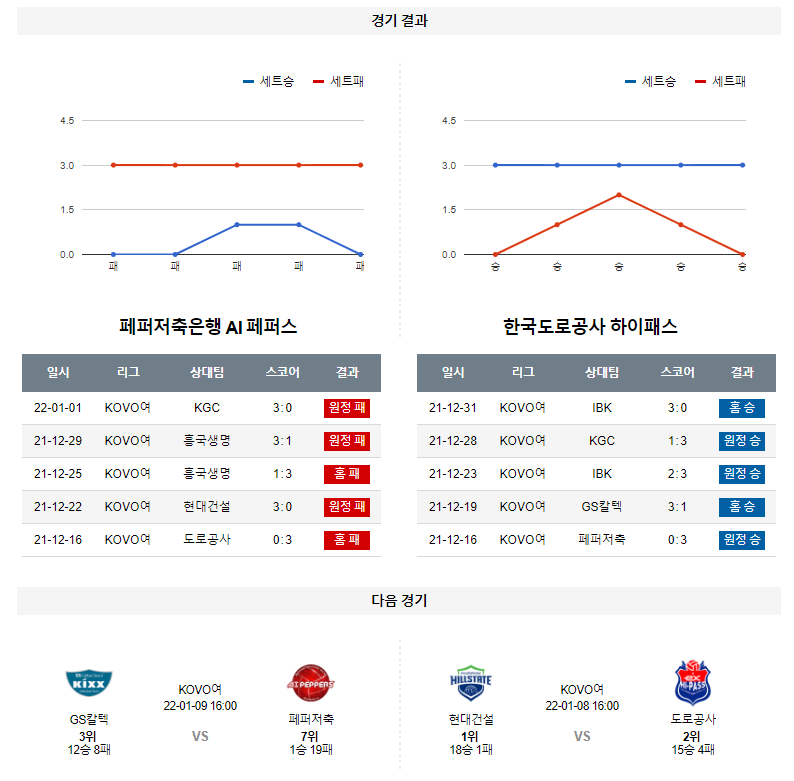Click 홈 승 badge for 21-12-31 match
This screenshot has height=781, width=794.
(x=742, y=408)
